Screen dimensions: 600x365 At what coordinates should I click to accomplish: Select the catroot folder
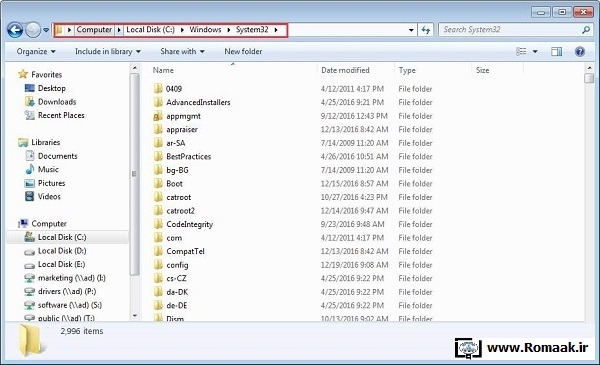tap(178, 197)
